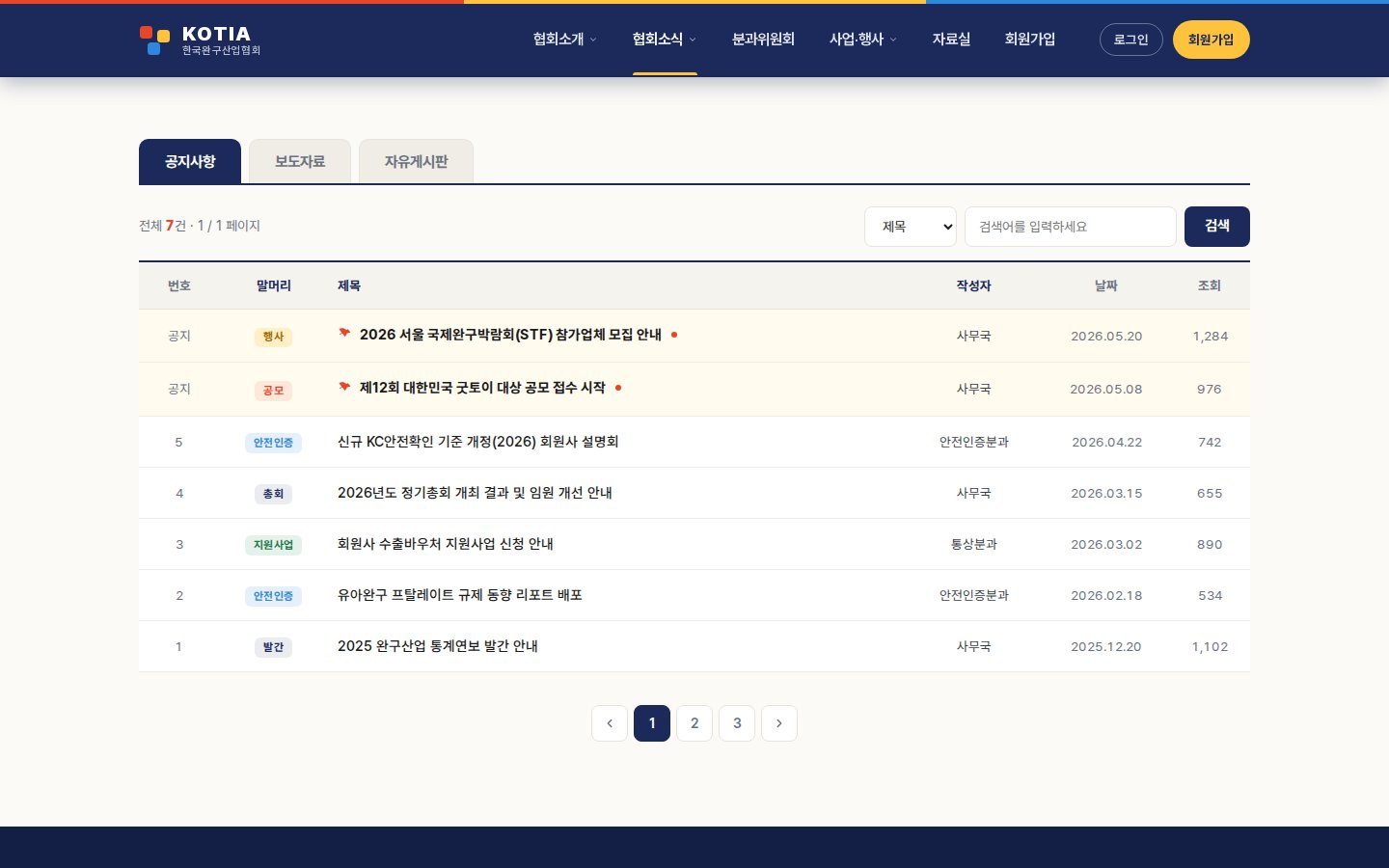Go to page 3
The width and height of the screenshot is (1389, 868).
(x=737, y=723)
